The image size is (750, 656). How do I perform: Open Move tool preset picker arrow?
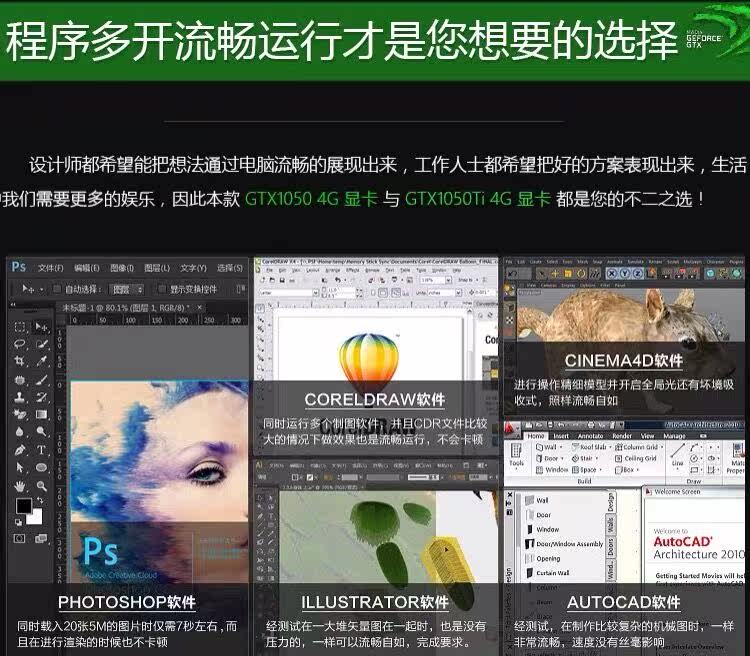coord(42,289)
